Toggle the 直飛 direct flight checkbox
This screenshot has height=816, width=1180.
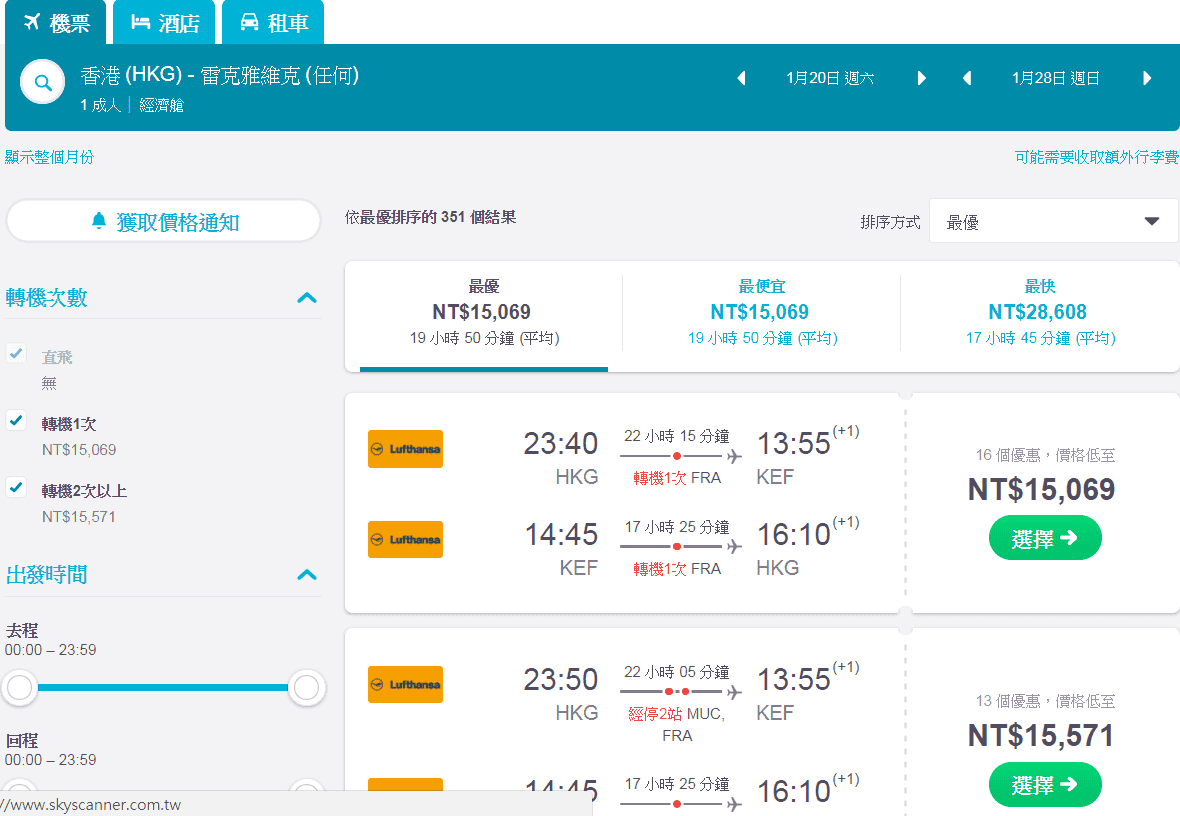[16, 353]
